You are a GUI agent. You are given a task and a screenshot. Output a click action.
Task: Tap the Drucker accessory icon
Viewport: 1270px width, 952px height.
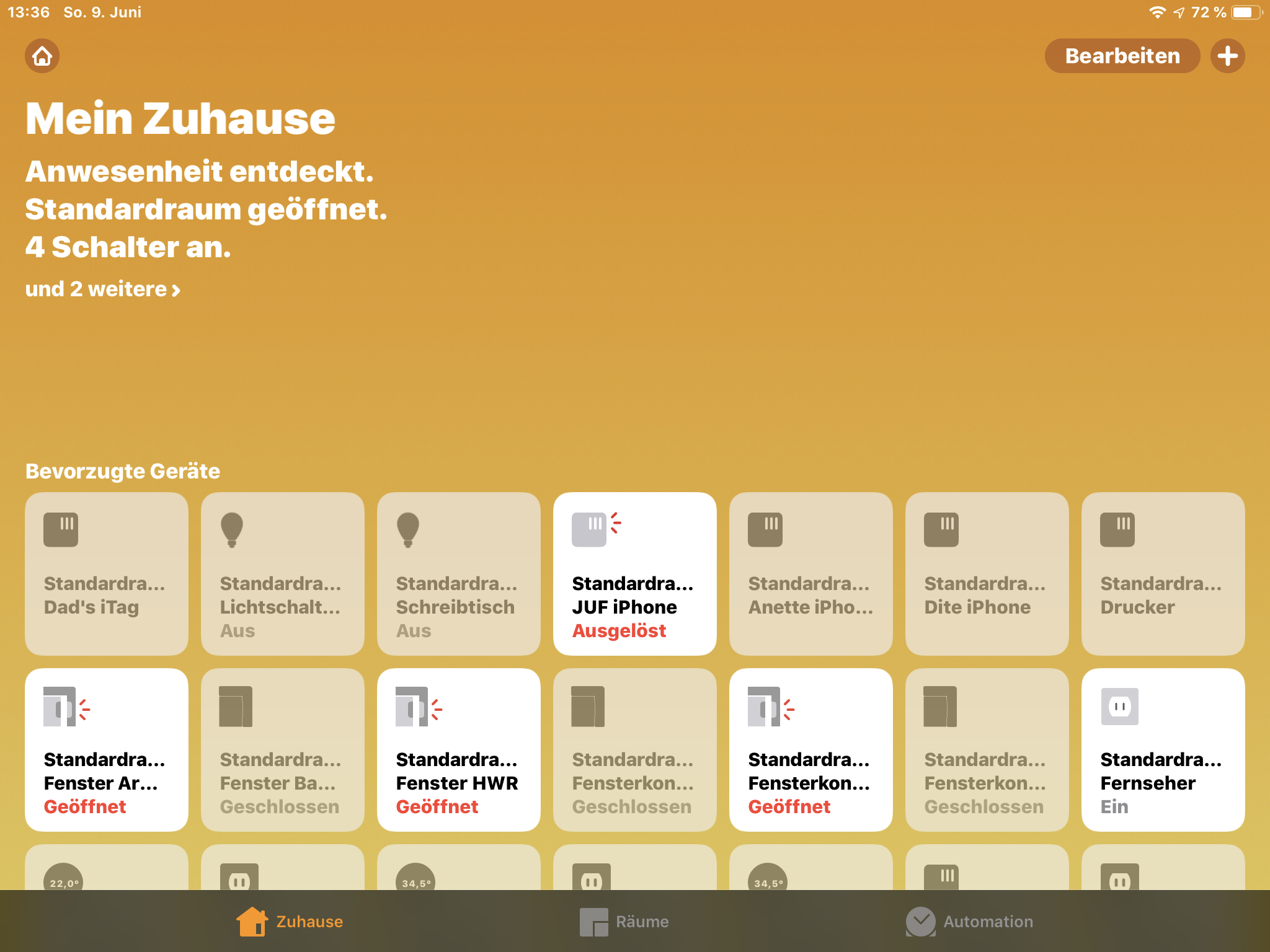tap(1117, 530)
